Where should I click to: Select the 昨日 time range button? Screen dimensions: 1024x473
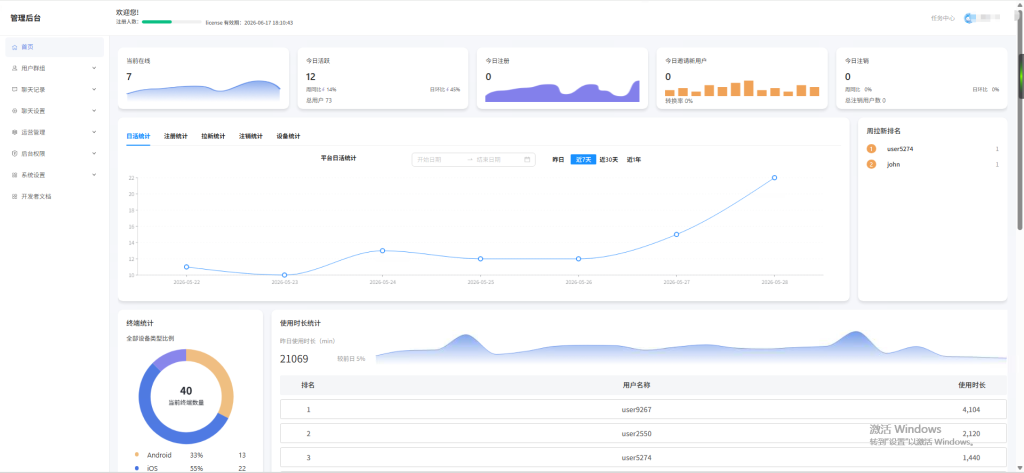(x=558, y=159)
